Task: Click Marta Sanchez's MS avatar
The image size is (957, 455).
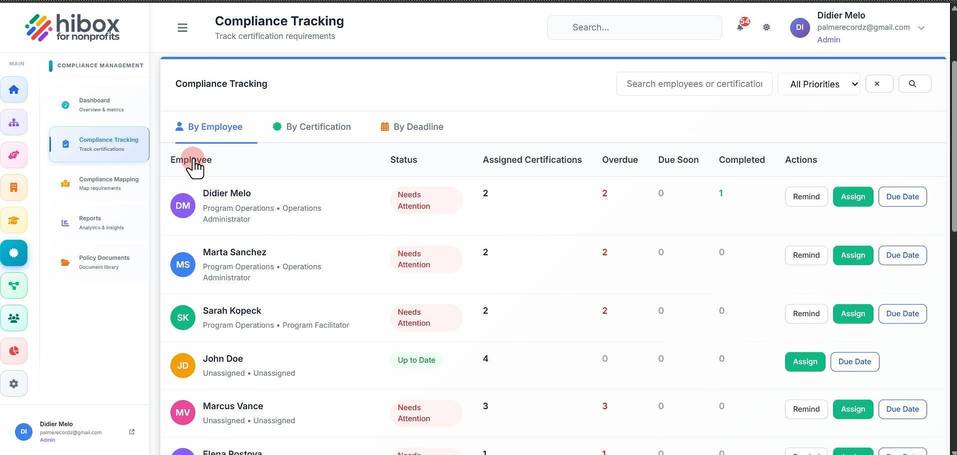Action: pos(182,264)
